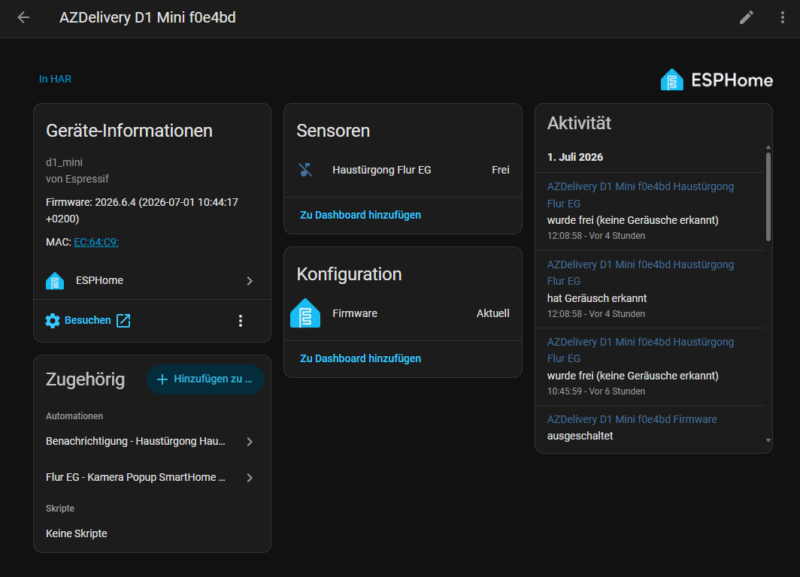Open first activity entry Haustürgong link at 12:08:58
The width and height of the screenshot is (800, 577).
640,195
